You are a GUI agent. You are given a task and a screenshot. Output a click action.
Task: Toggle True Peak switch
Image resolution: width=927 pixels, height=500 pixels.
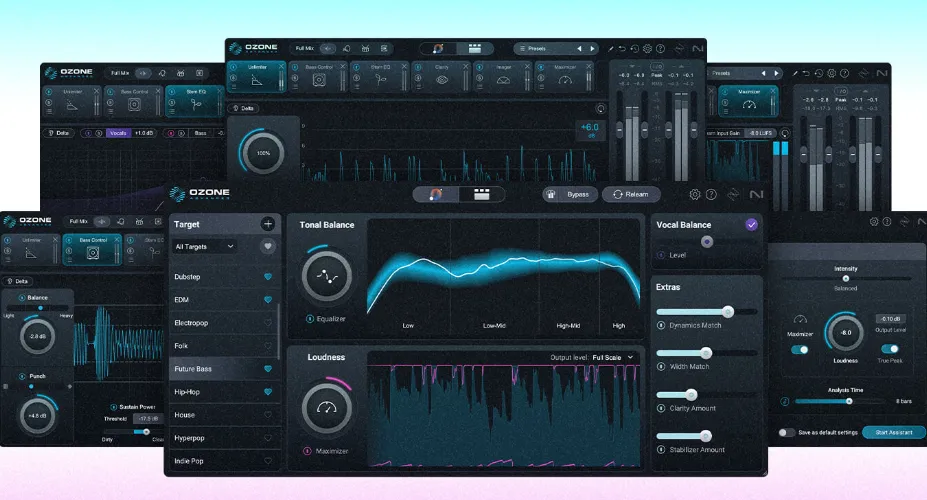pyautogui.click(x=890, y=349)
